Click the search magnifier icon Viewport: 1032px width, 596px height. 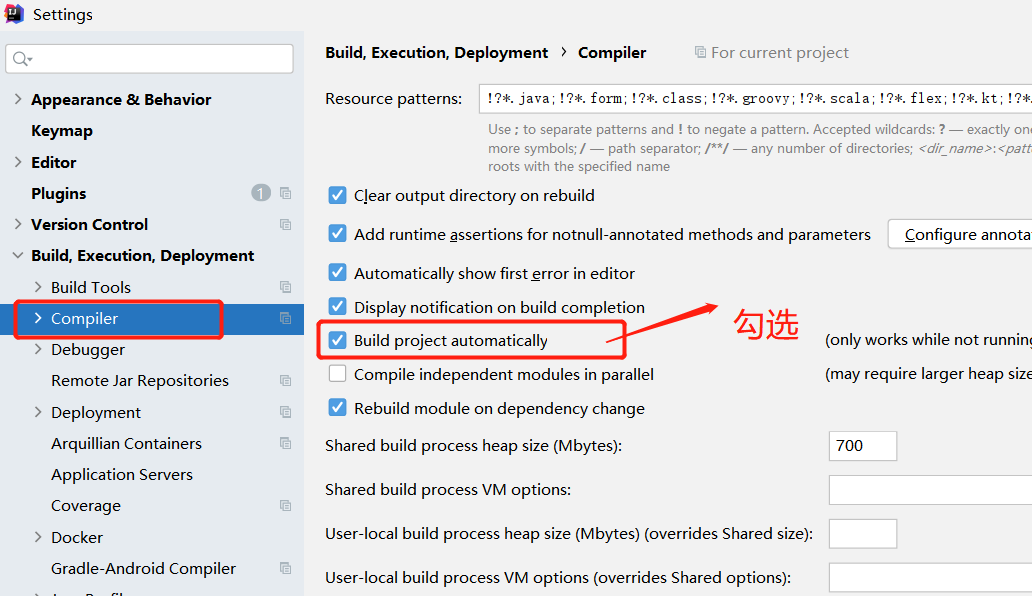point(19,59)
